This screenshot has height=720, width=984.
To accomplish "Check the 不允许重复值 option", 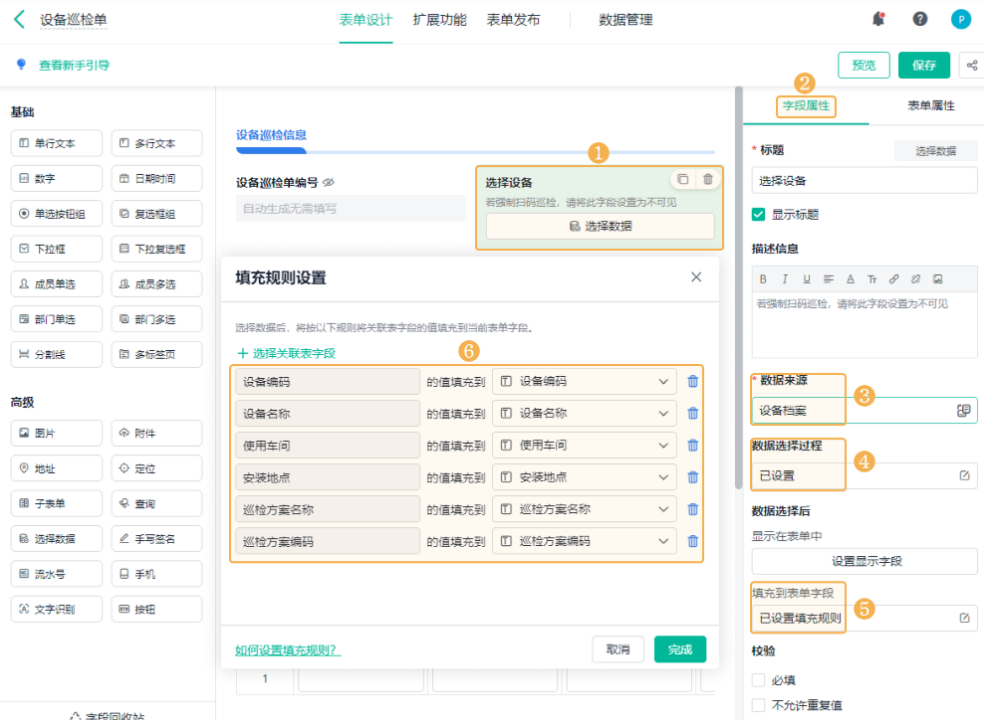I will tap(759, 705).
